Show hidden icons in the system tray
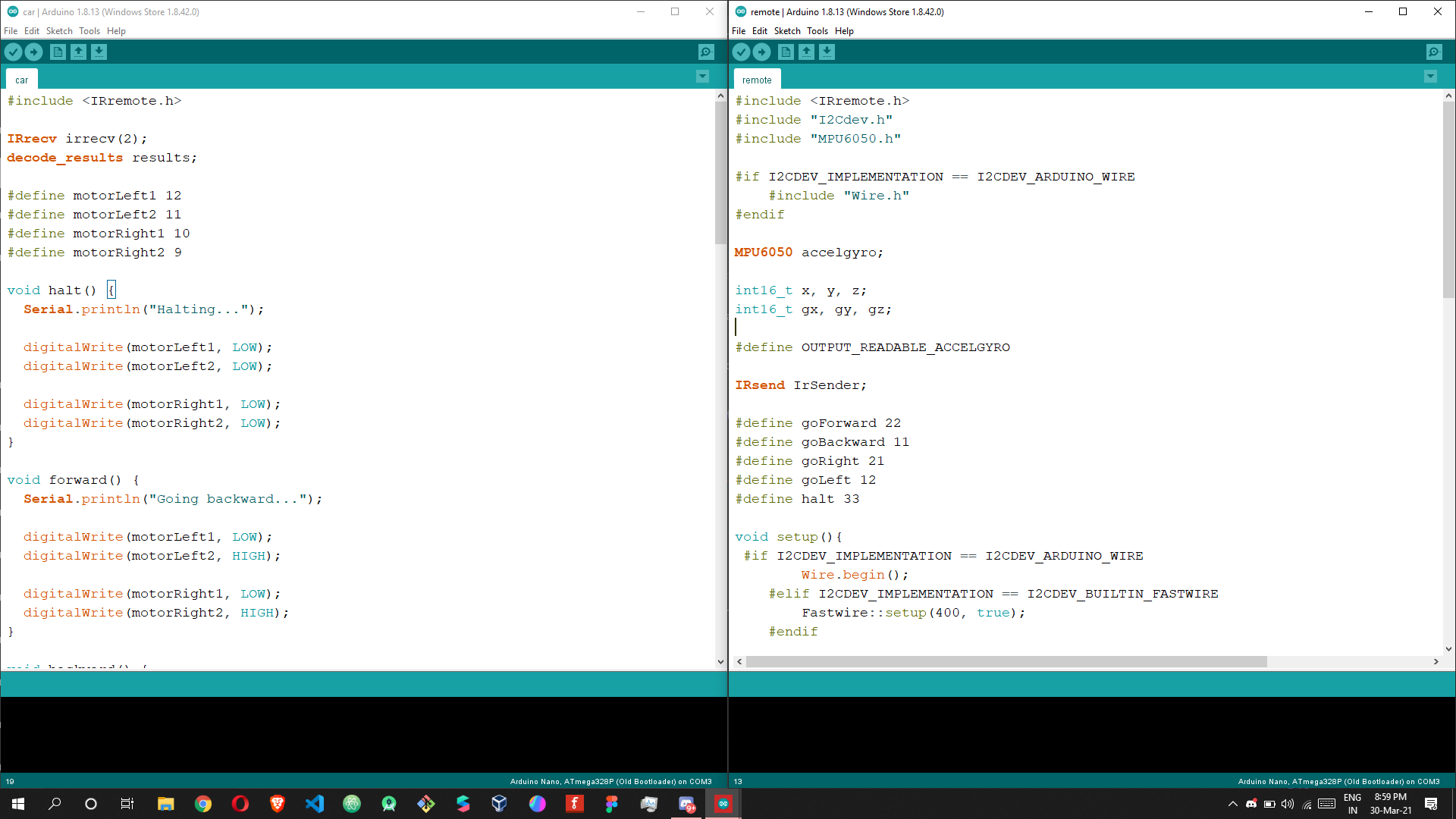The image size is (1456, 819). (x=1232, y=804)
